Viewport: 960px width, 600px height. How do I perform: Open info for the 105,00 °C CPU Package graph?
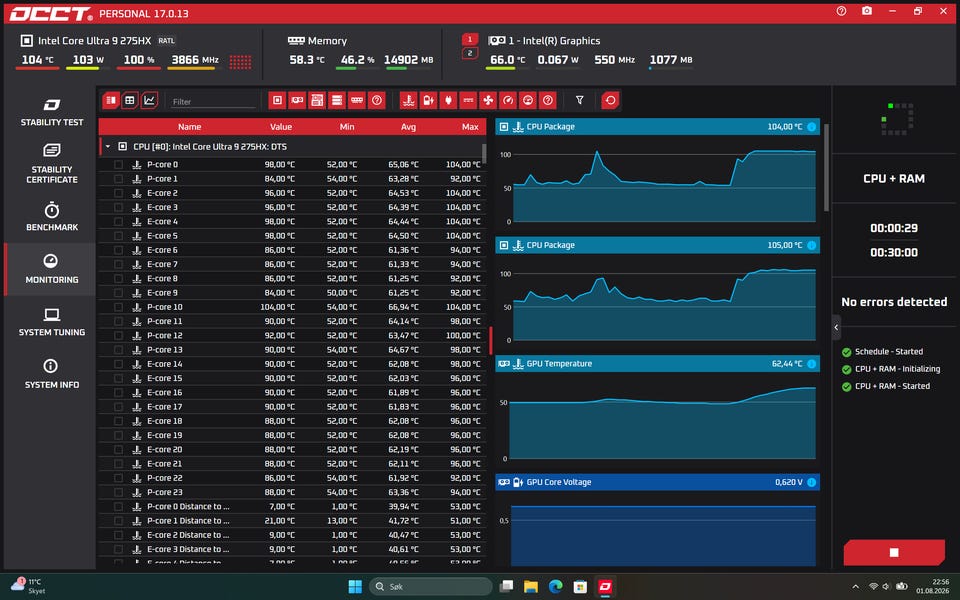pyautogui.click(x=811, y=246)
